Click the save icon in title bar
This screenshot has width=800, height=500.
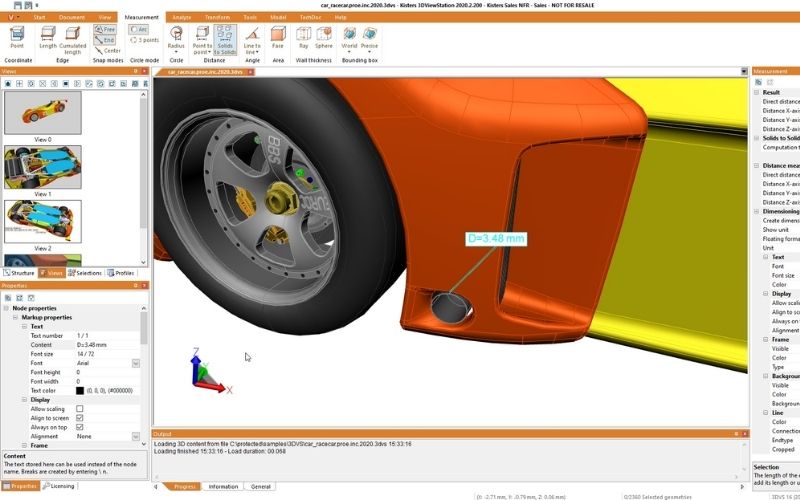(x=18, y=5)
